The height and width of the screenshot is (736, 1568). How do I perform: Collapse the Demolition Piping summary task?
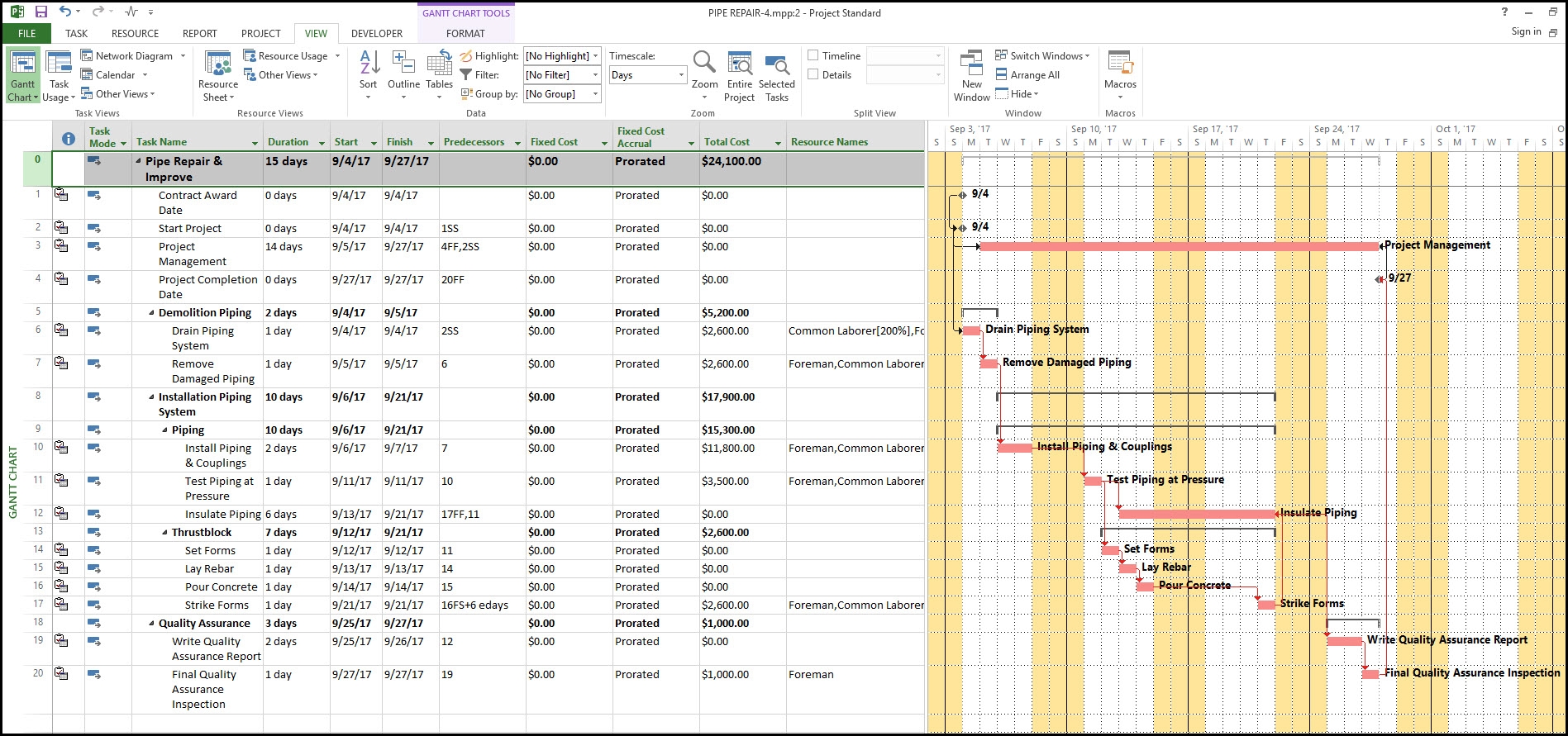point(151,313)
